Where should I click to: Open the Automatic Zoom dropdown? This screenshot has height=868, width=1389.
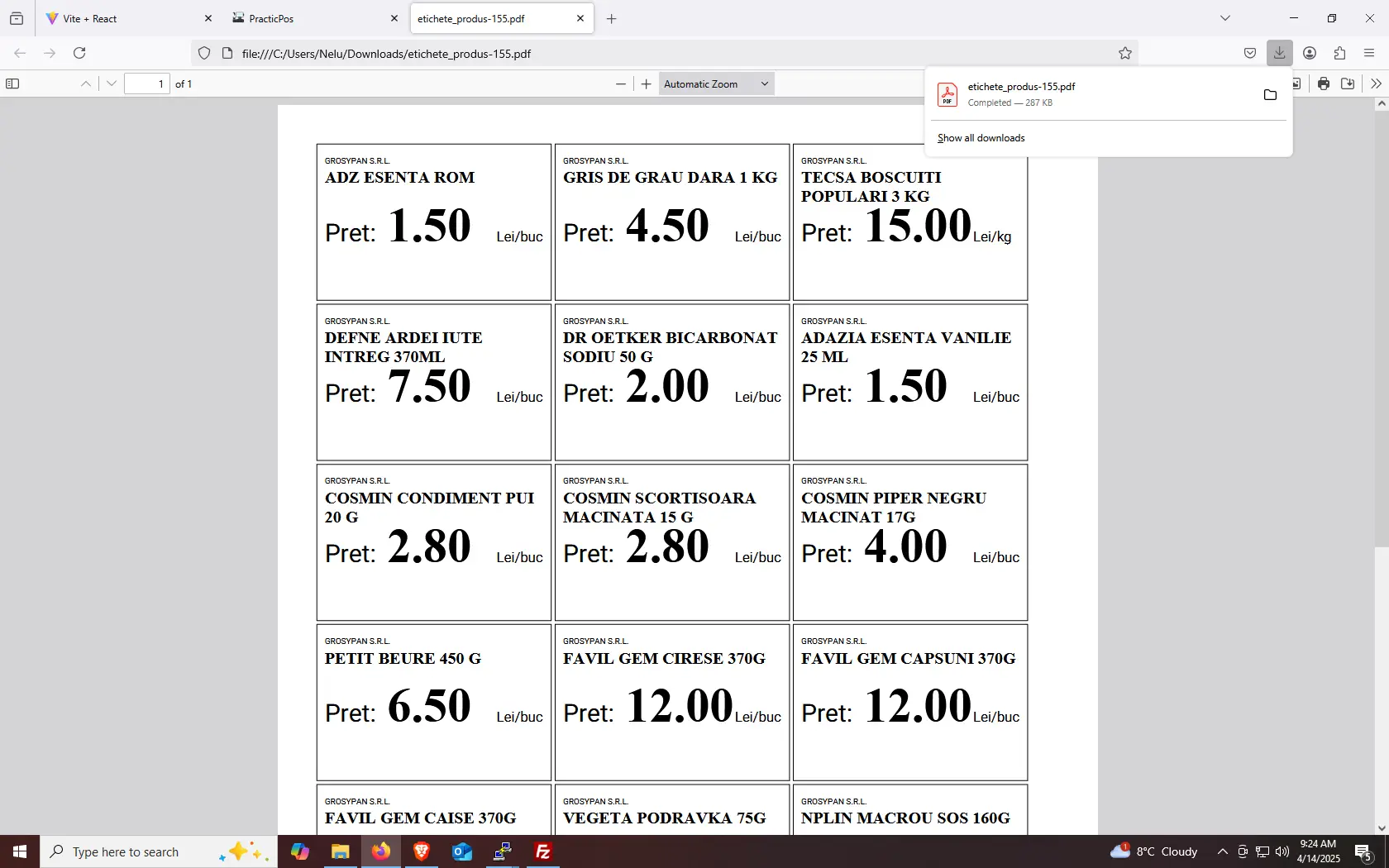coord(716,83)
